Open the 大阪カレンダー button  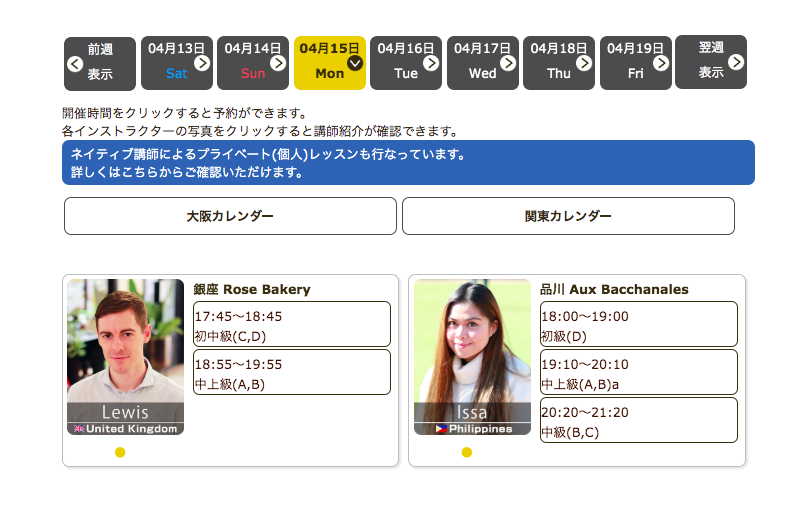click(230, 216)
